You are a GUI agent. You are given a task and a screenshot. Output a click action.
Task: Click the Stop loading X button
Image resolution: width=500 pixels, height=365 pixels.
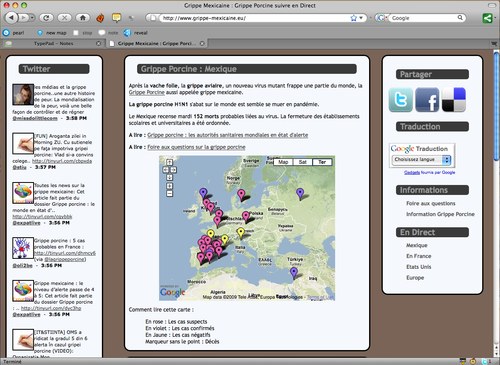coord(64,18)
